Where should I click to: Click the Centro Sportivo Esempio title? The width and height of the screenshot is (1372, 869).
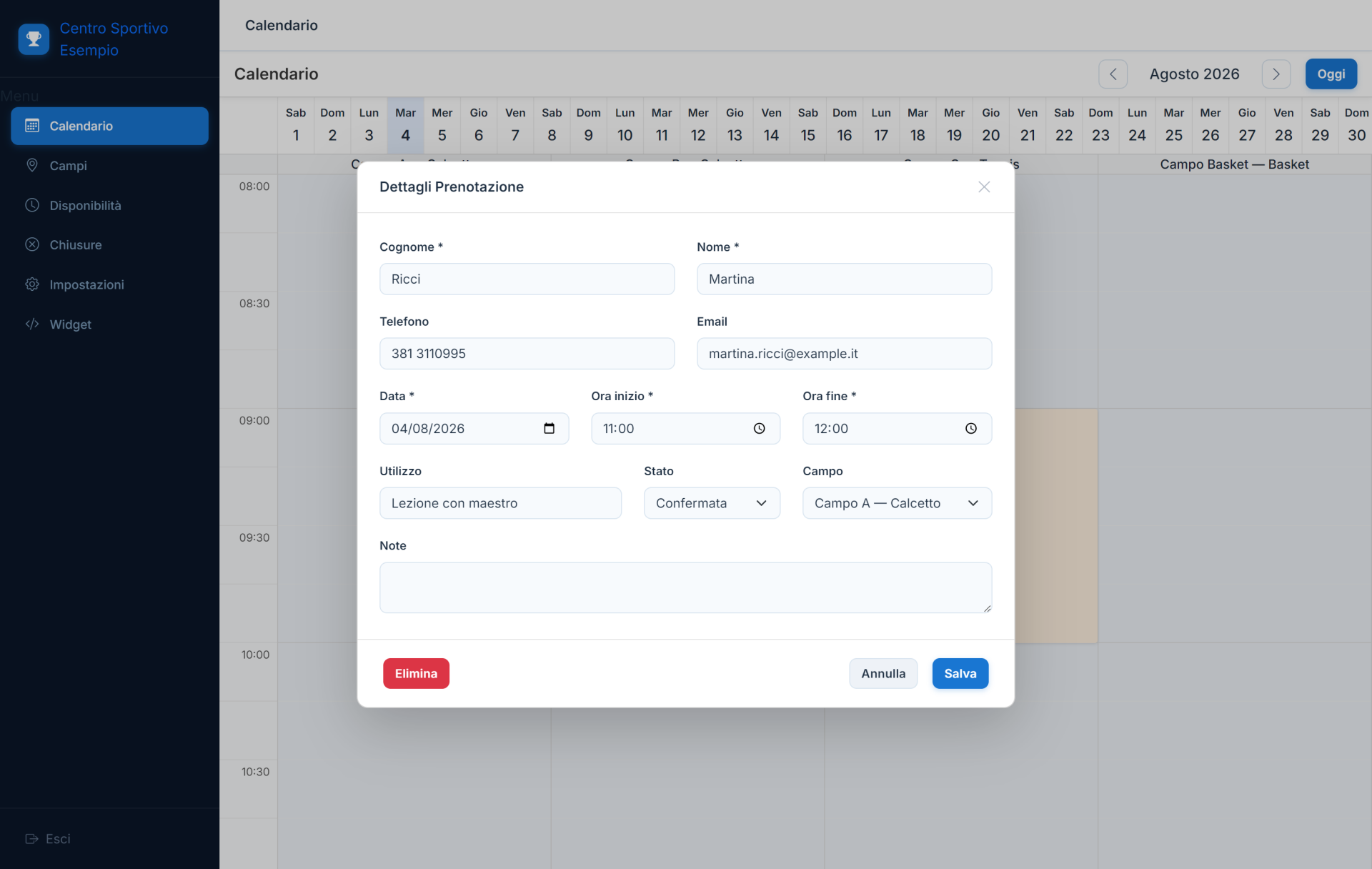114,39
